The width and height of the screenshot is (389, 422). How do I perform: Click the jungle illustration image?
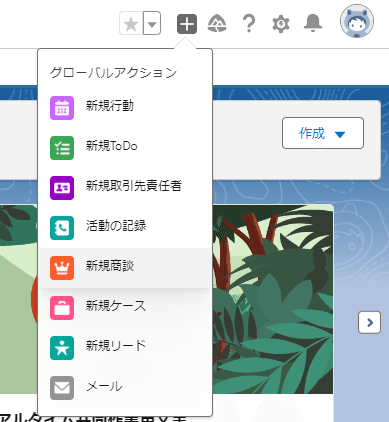coord(273,299)
